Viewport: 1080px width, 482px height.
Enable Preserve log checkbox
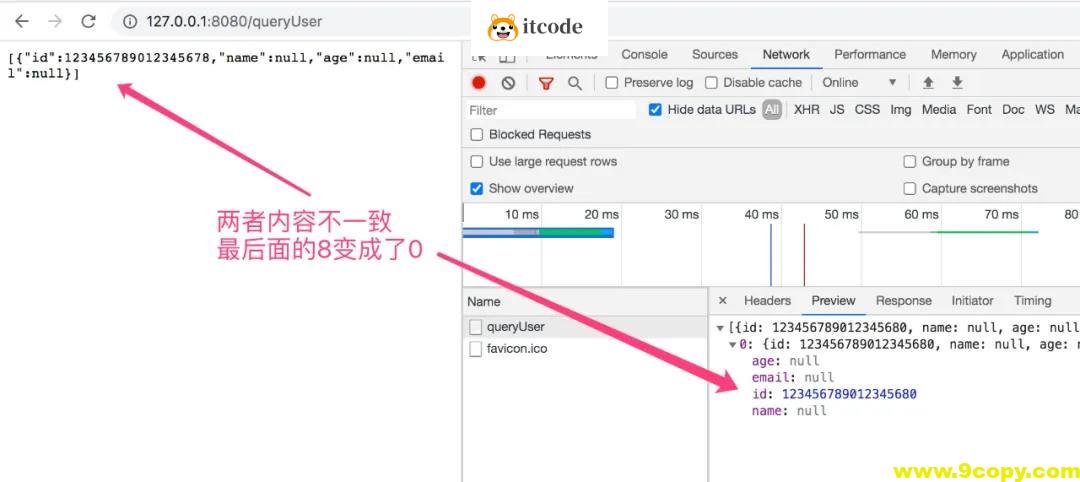612,83
